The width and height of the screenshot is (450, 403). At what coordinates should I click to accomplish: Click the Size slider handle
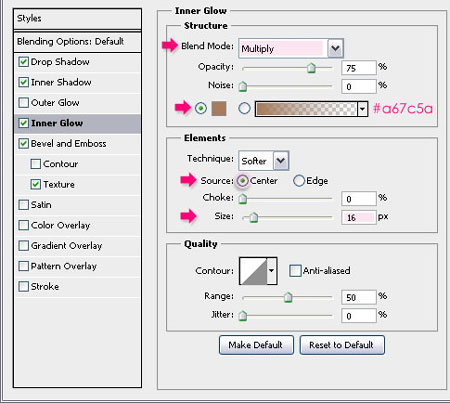[x=254, y=217]
